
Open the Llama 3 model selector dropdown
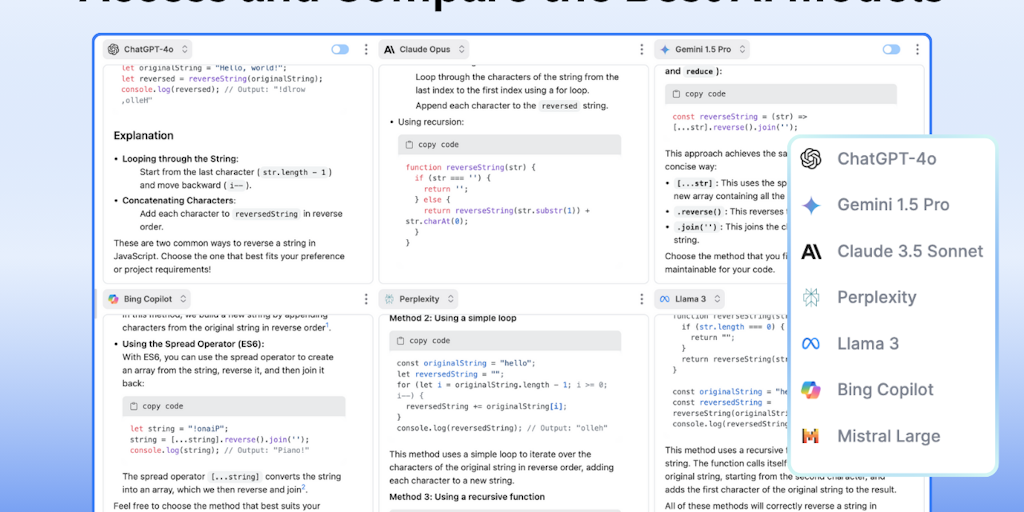690,299
